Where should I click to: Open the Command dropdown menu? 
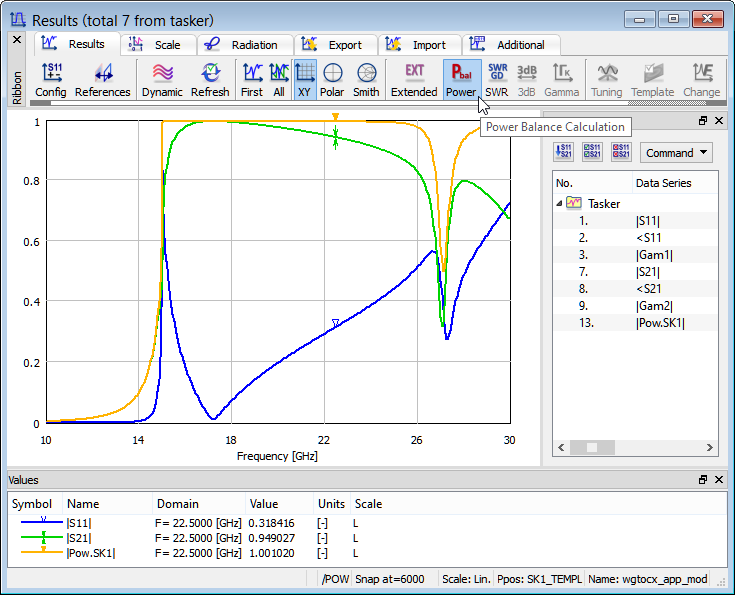pos(676,153)
